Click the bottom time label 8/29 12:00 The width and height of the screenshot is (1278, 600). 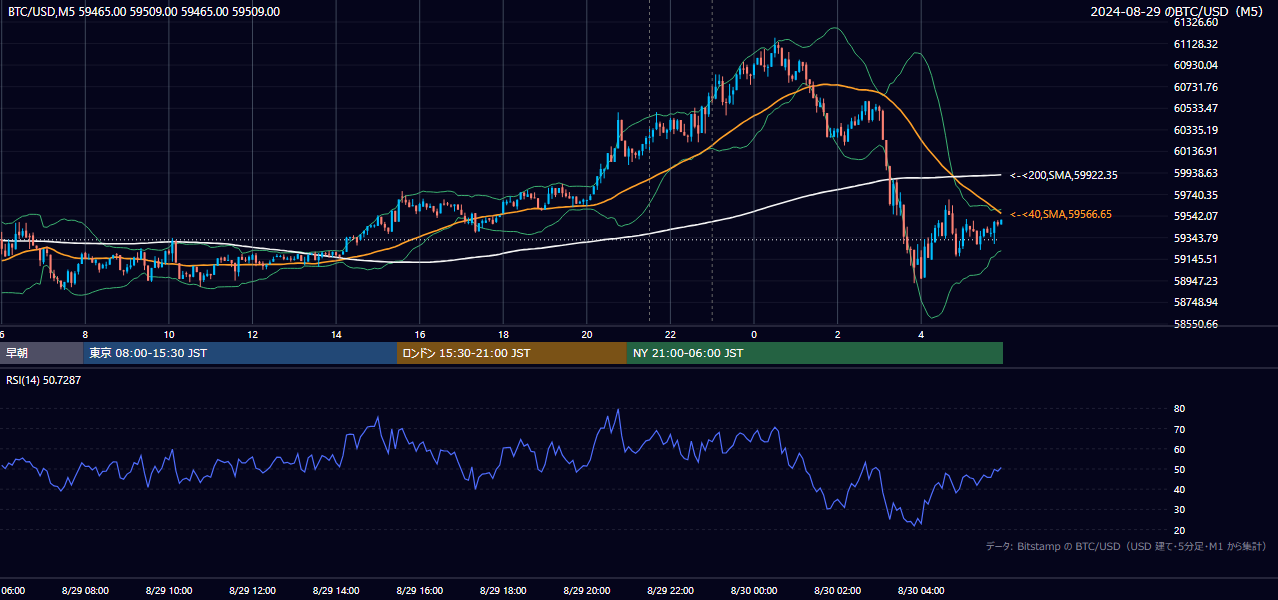pos(252,591)
